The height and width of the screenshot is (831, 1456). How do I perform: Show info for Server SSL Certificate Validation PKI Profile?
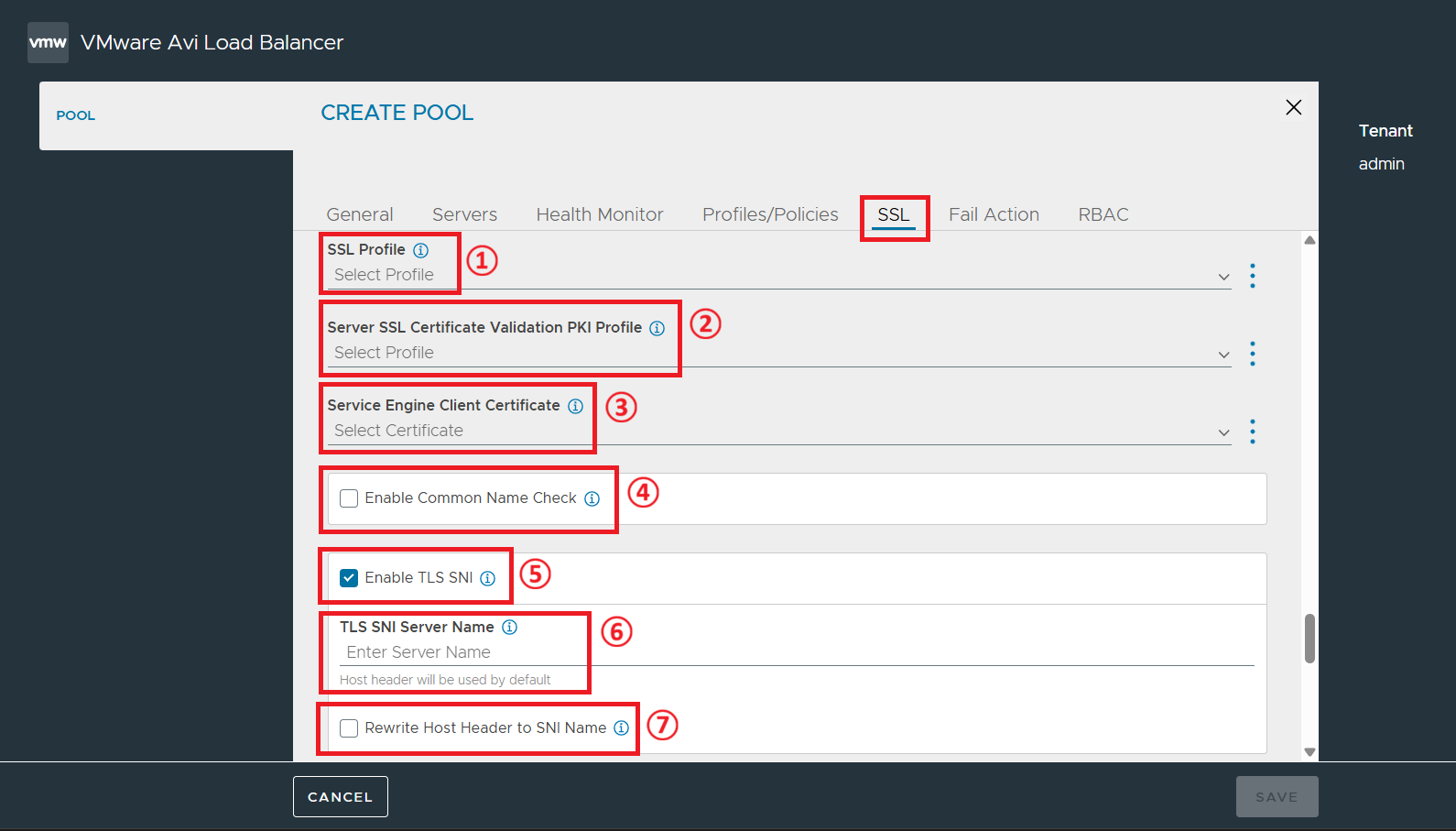click(x=657, y=328)
